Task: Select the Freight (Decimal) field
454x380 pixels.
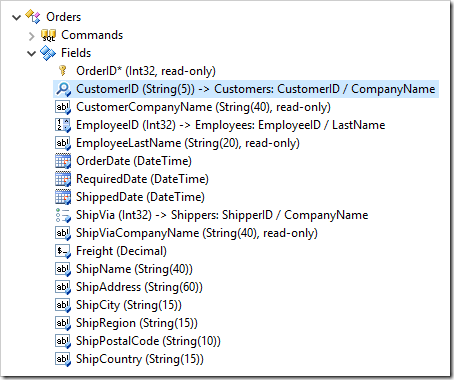Action: coord(121,251)
